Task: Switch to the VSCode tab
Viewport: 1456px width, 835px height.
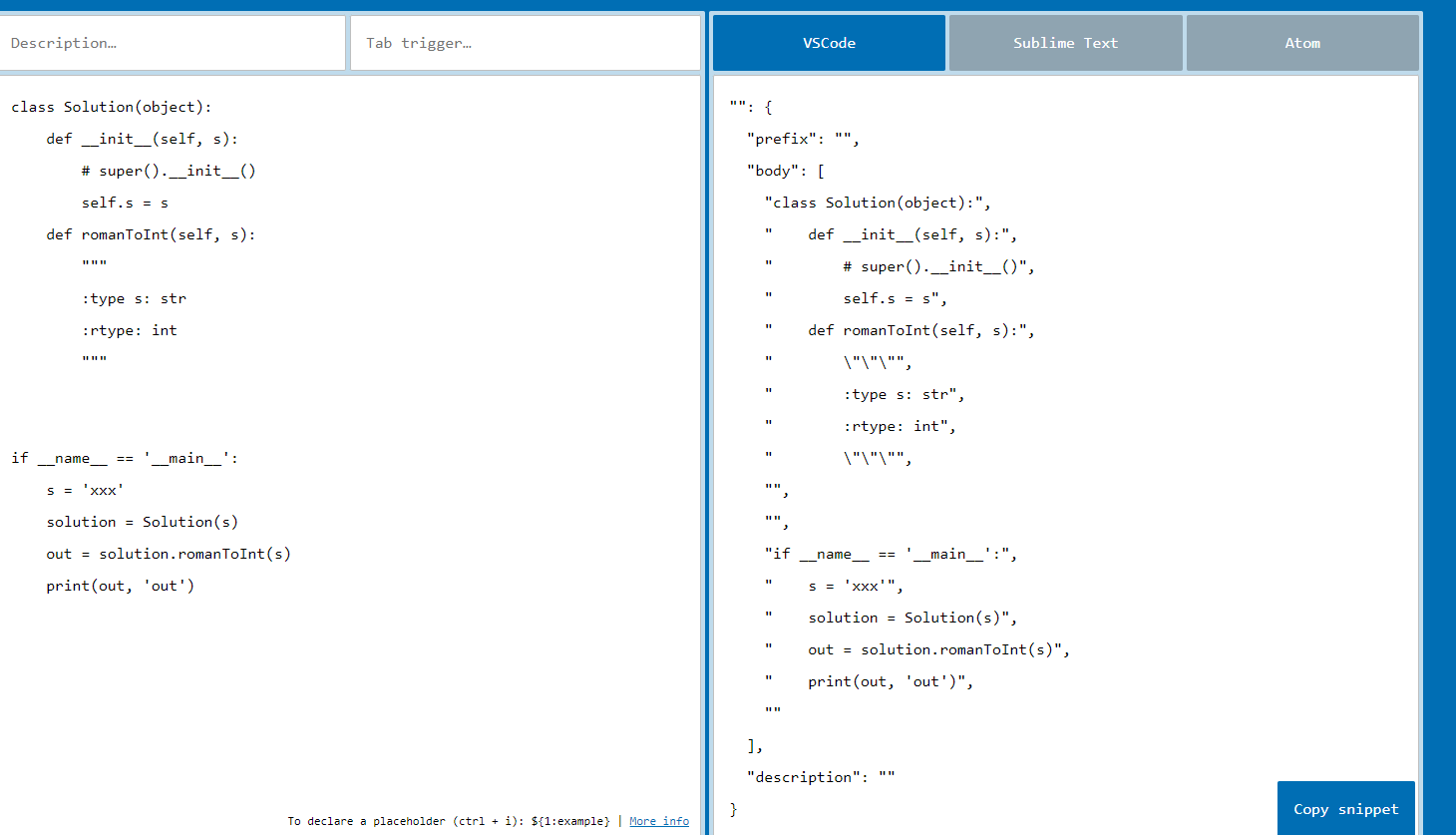Action: click(829, 43)
